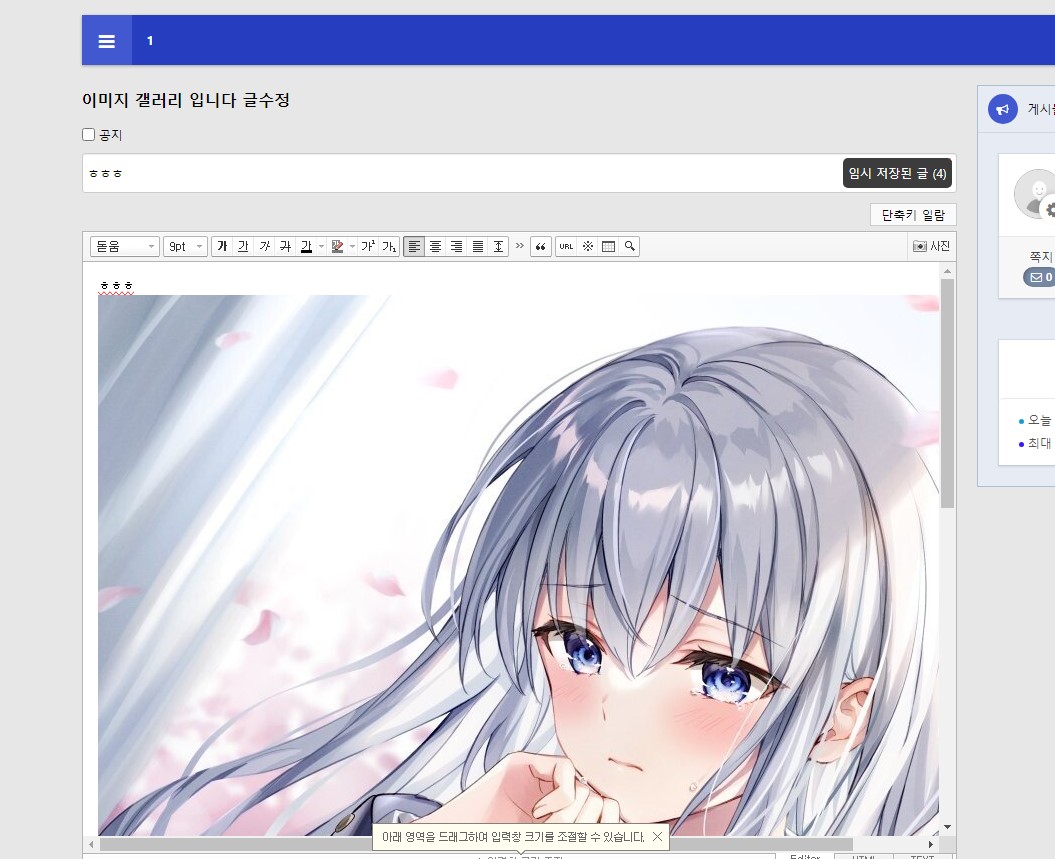1055x859 pixels.
Task: Apply subscript formatting
Action: pos(389,246)
